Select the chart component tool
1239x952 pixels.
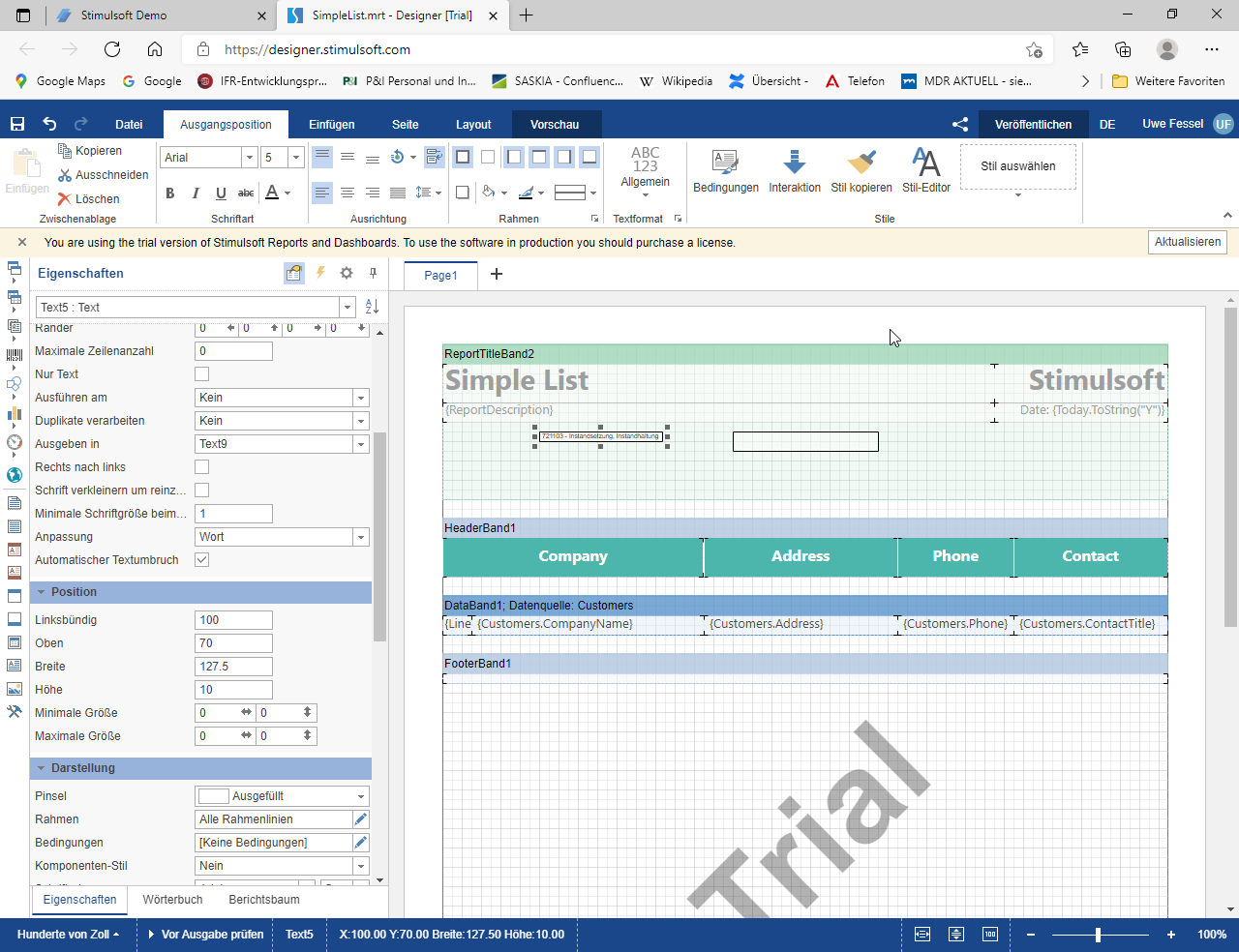(15, 413)
